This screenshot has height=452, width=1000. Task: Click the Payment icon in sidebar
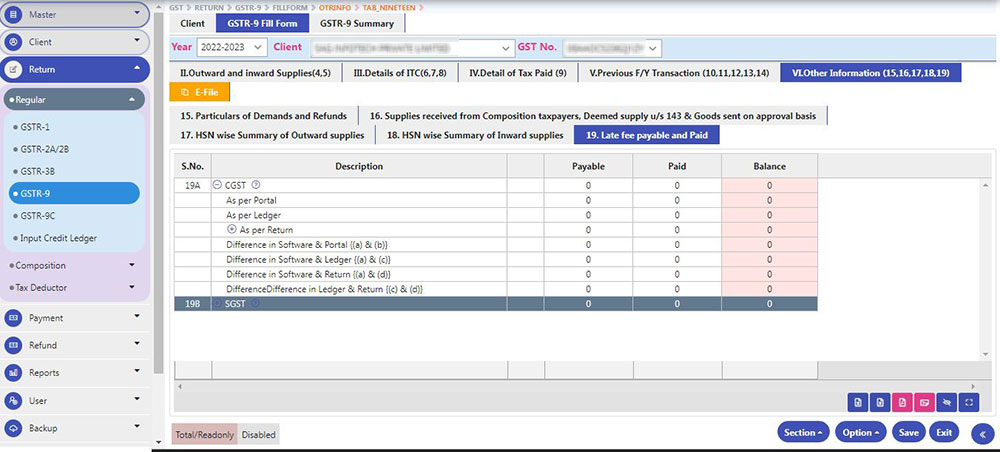pyautogui.click(x=14, y=318)
